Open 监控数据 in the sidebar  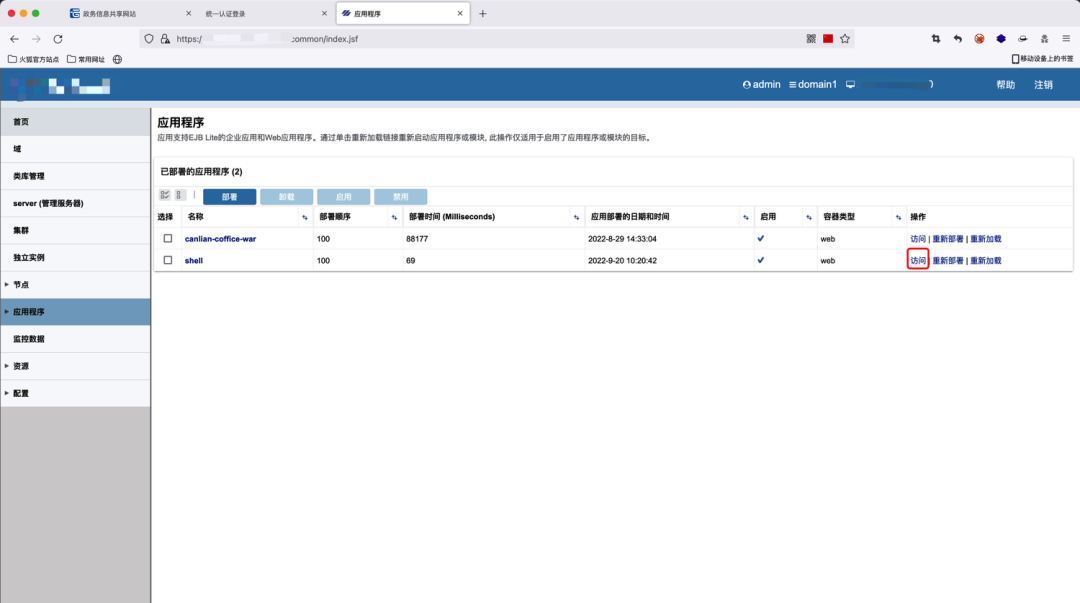click(x=76, y=339)
